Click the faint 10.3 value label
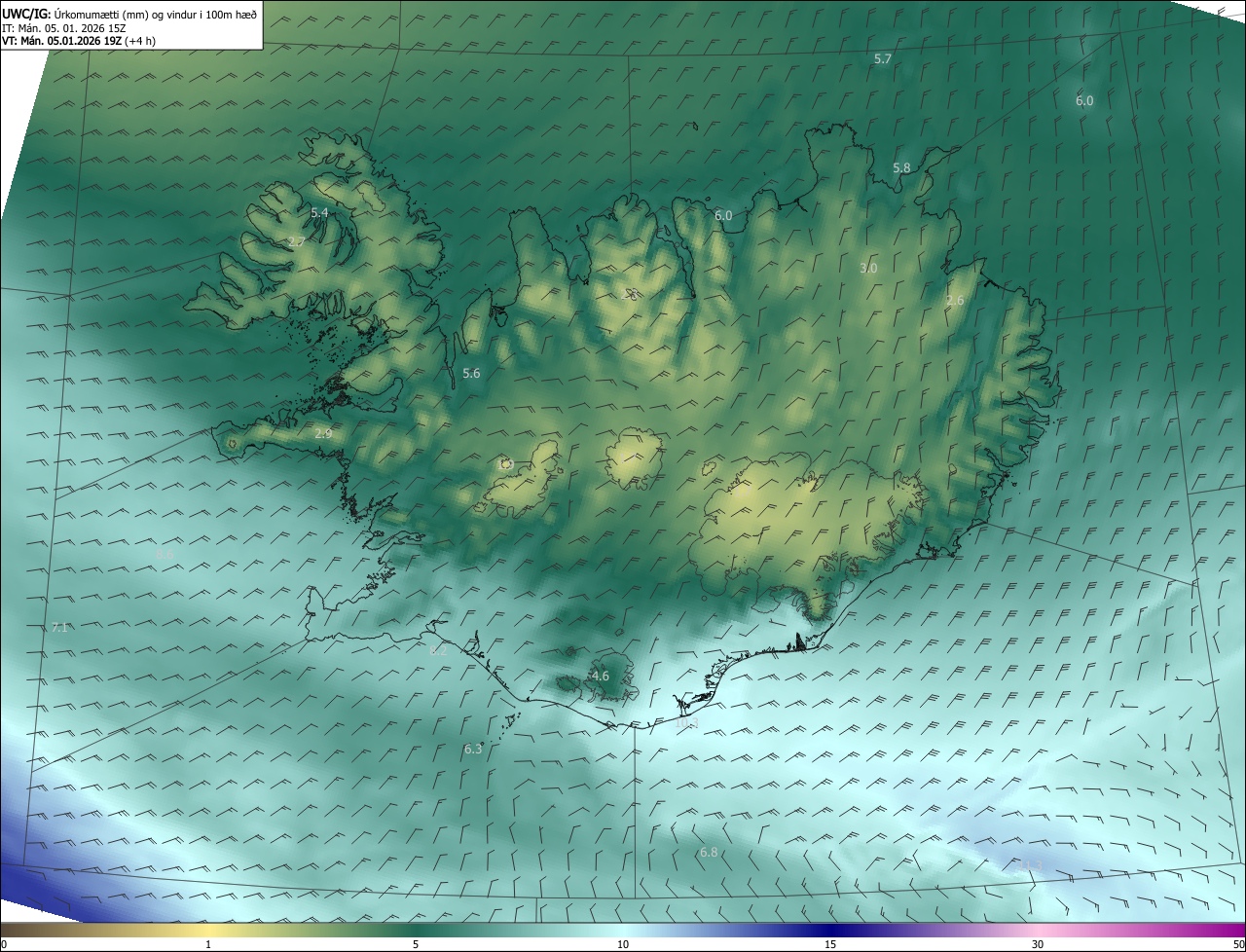 tap(687, 724)
